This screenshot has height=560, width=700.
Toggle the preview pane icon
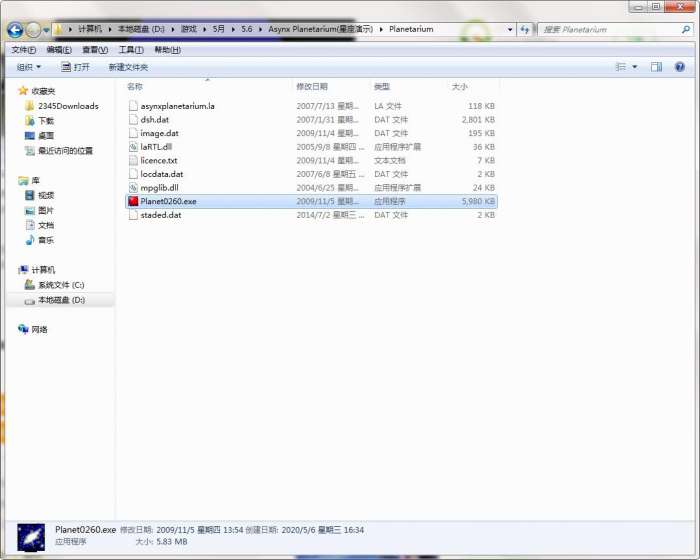[657, 67]
